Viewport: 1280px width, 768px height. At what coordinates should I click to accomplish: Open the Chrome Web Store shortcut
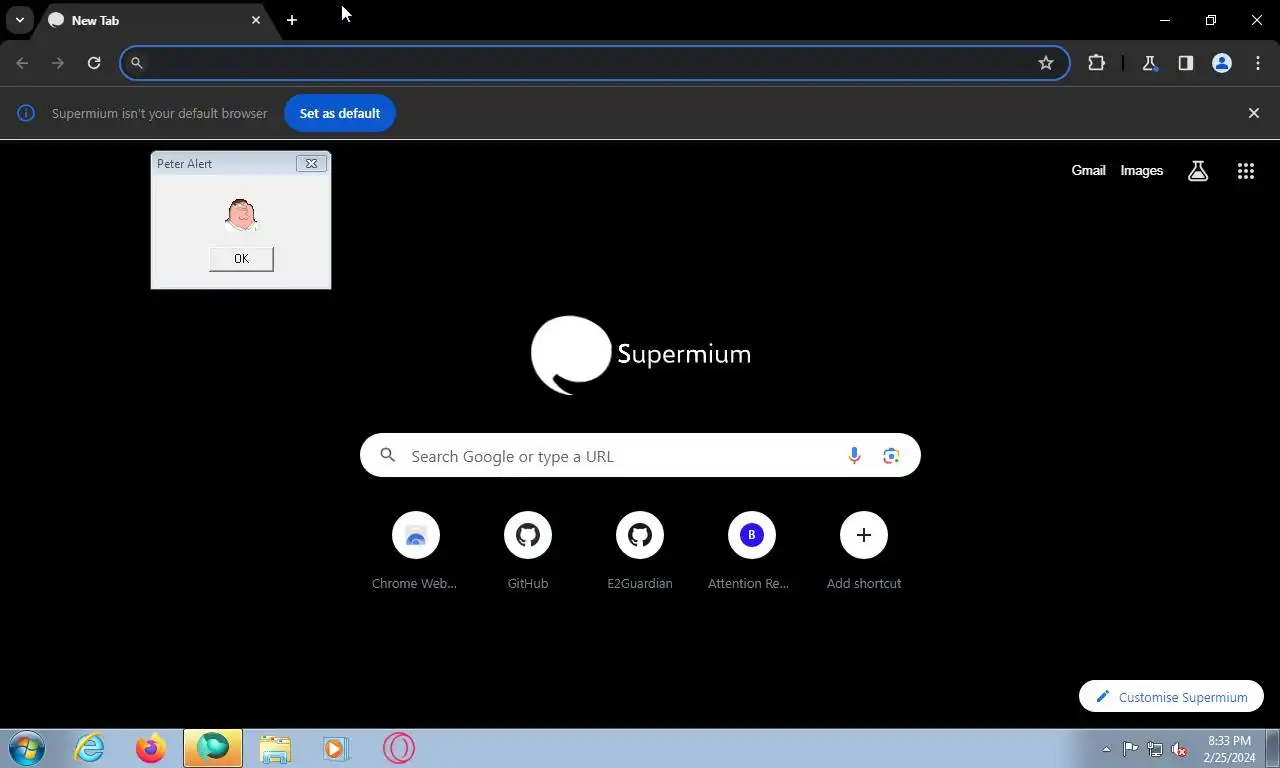pos(415,550)
